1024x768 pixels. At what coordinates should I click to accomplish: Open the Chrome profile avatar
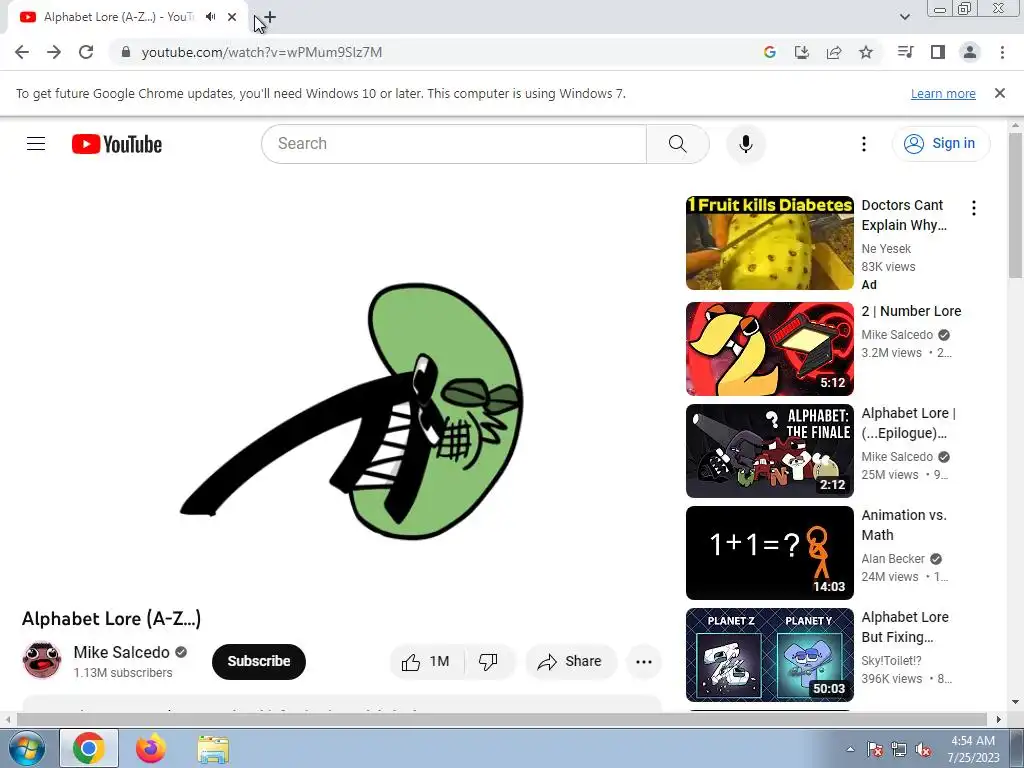coord(970,52)
